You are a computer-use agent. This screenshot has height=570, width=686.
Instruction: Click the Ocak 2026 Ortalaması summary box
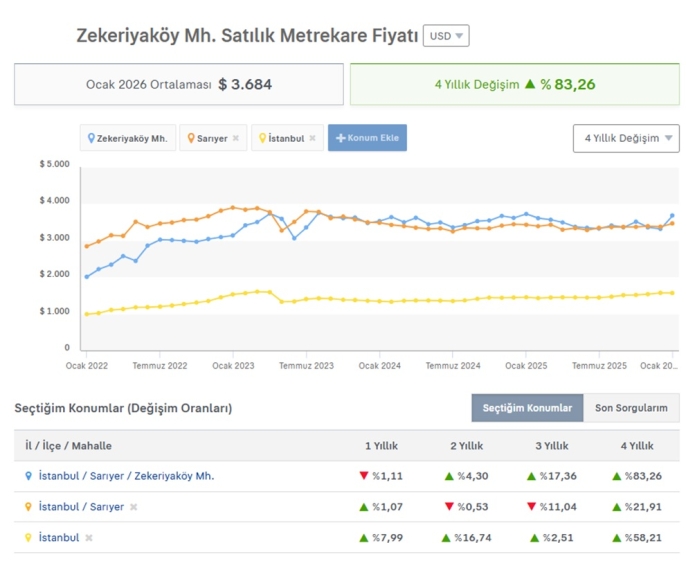(x=179, y=84)
